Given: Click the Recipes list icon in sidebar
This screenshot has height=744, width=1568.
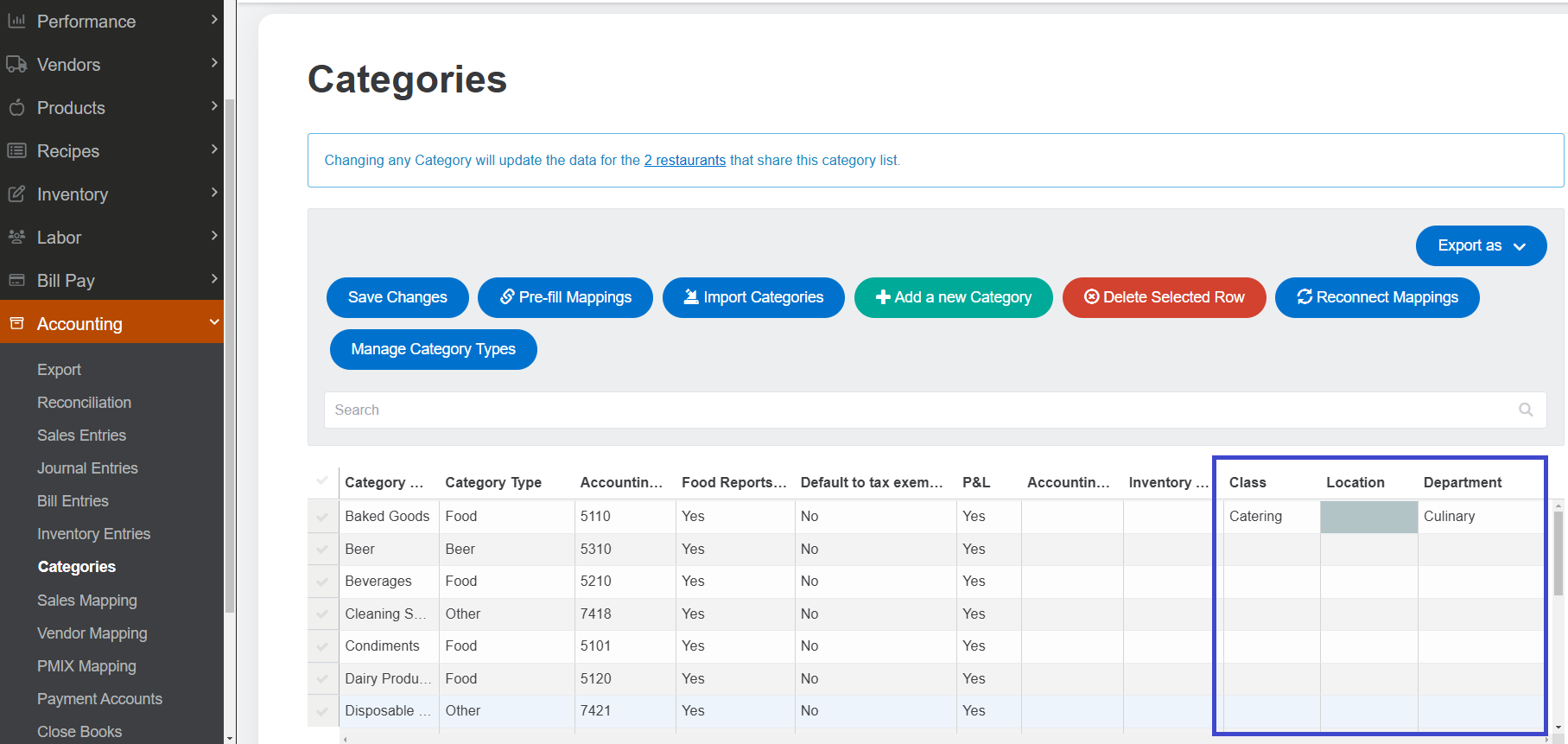Looking at the screenshot, I should point(16,150).
